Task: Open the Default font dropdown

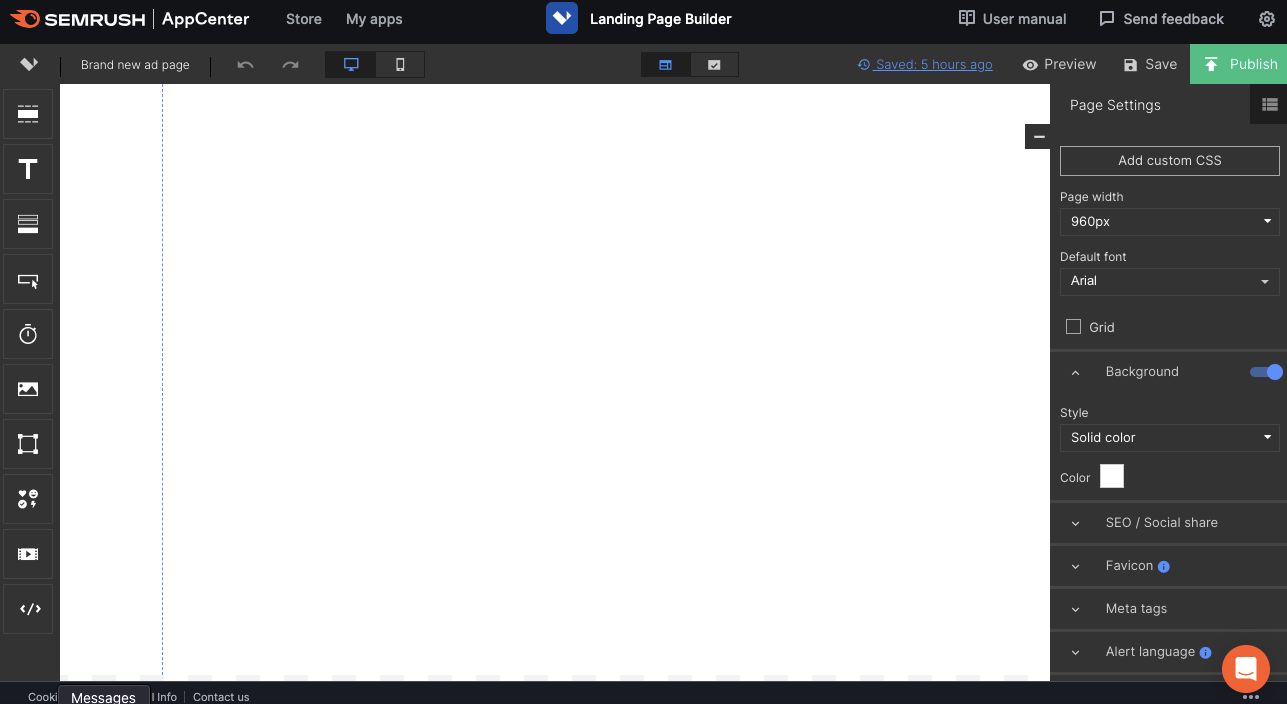Action: (x=1169, y=281)
